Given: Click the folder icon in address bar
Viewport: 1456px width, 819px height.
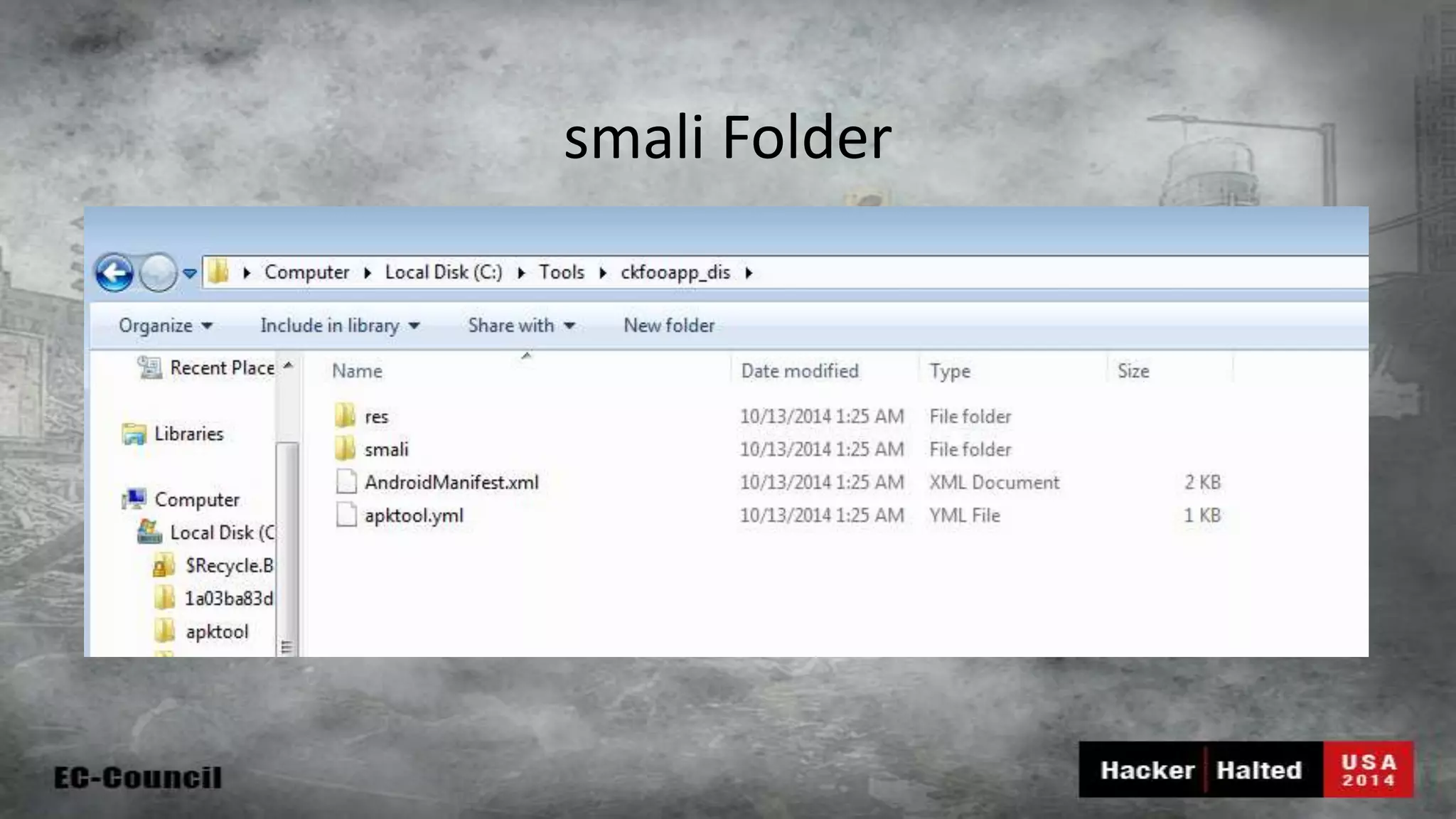Looking at the screenshot, I should 218,272.
